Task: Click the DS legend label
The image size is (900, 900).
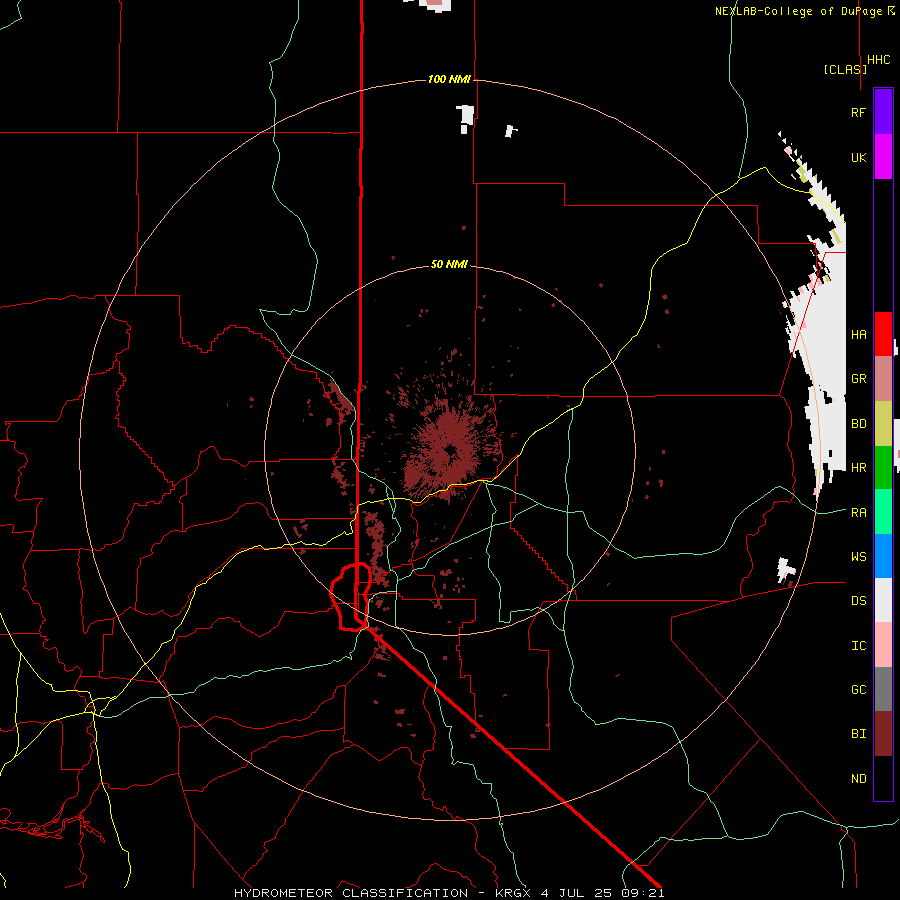Action: (858, 601)
